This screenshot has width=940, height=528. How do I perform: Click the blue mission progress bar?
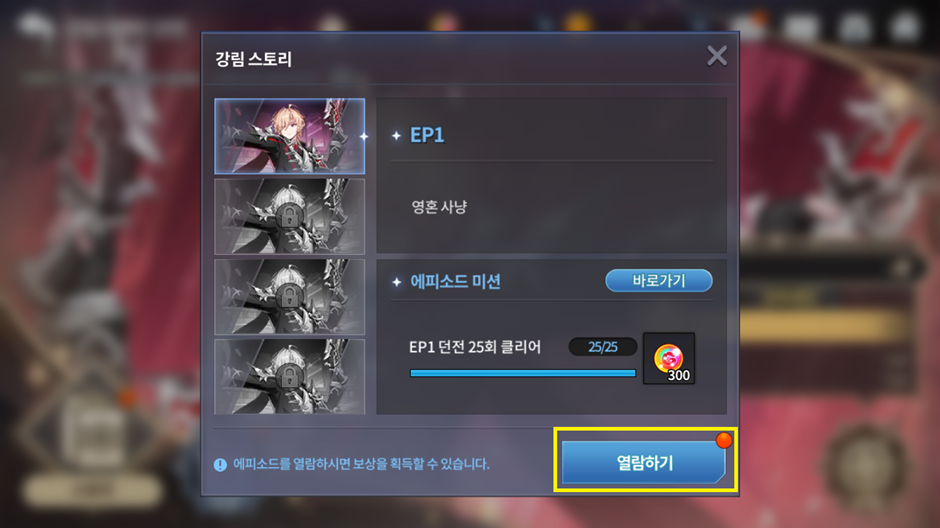(x=522, y=373)
